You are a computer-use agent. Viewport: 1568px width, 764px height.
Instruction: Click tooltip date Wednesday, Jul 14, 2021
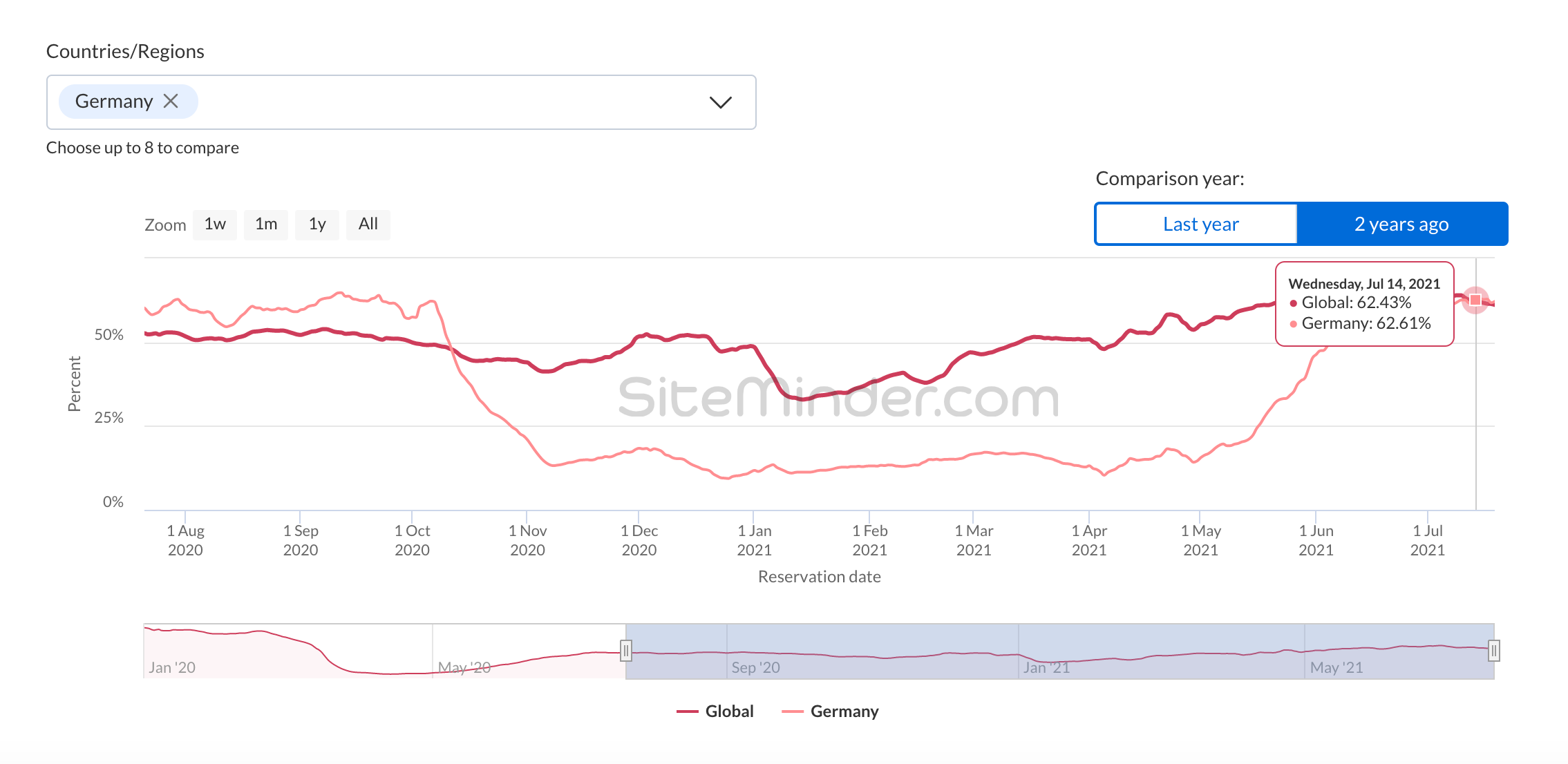click(x=1364, y=284)
